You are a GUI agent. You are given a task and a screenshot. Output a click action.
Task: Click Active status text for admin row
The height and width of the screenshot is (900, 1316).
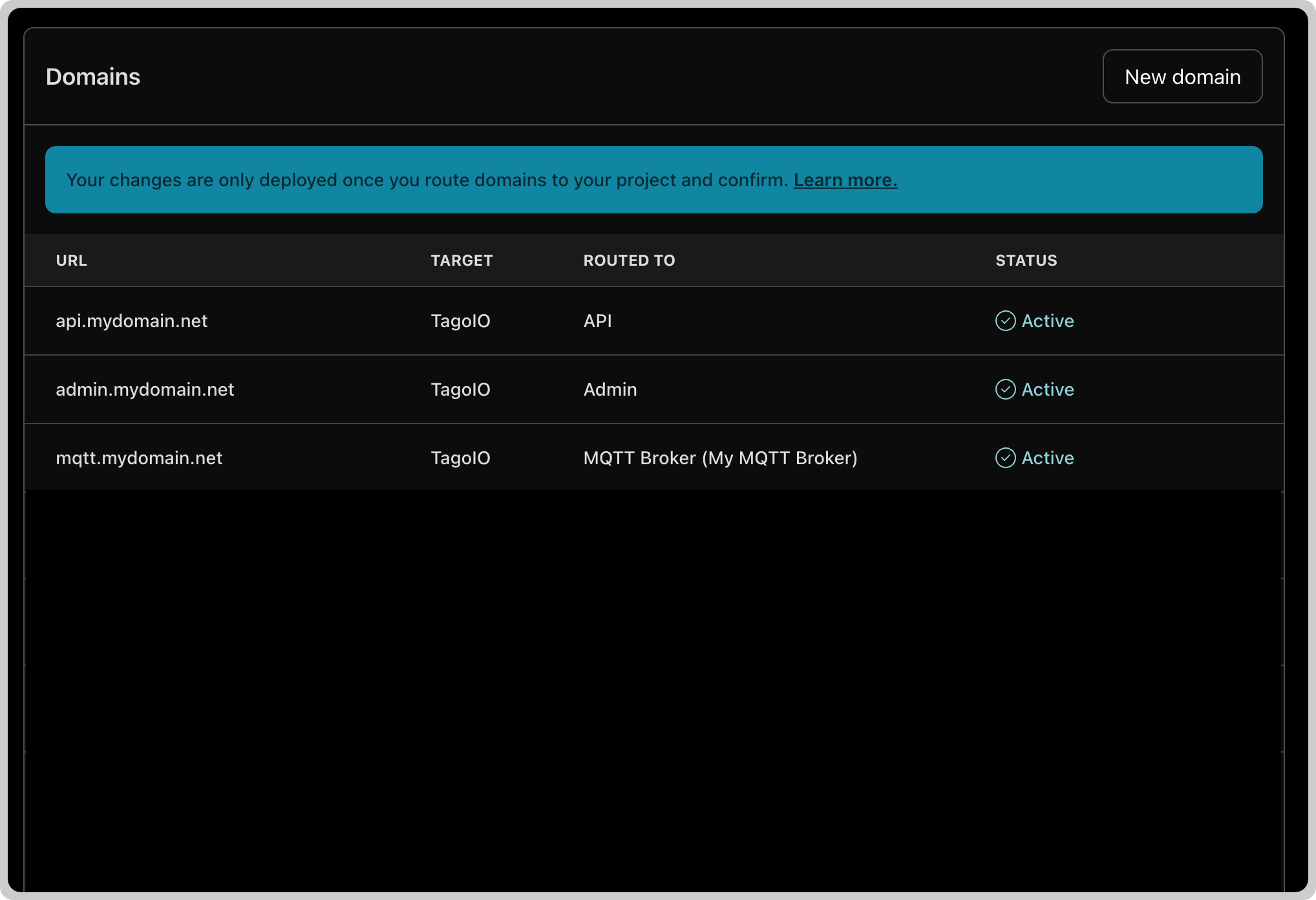[x=1048, y=389]
